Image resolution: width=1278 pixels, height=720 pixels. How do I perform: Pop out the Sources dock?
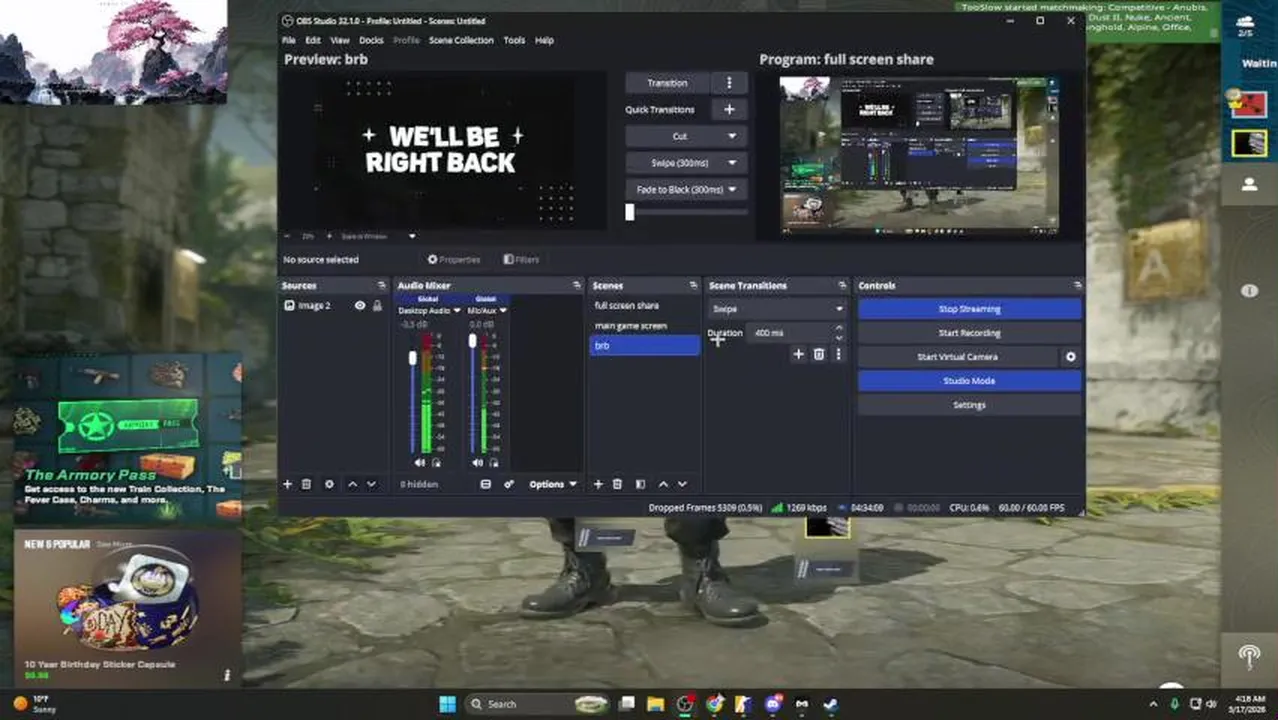[x=381, y=285]
